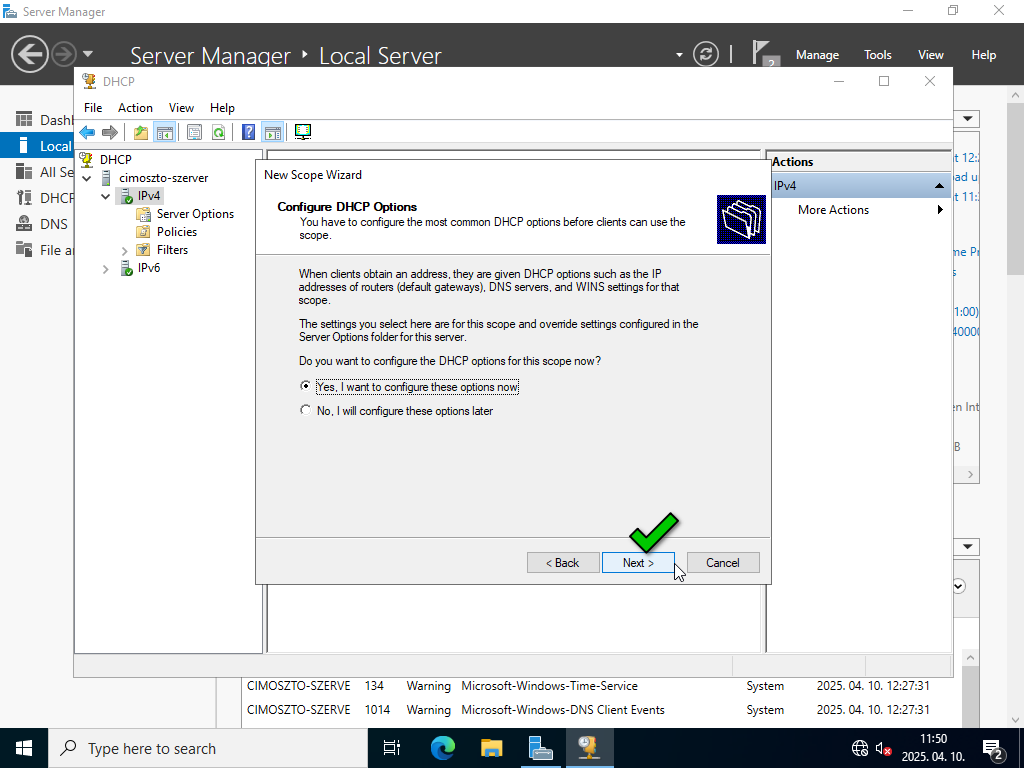
Task: Click Cancel in New Scope Wizard
Action: [x=722, y=563]
